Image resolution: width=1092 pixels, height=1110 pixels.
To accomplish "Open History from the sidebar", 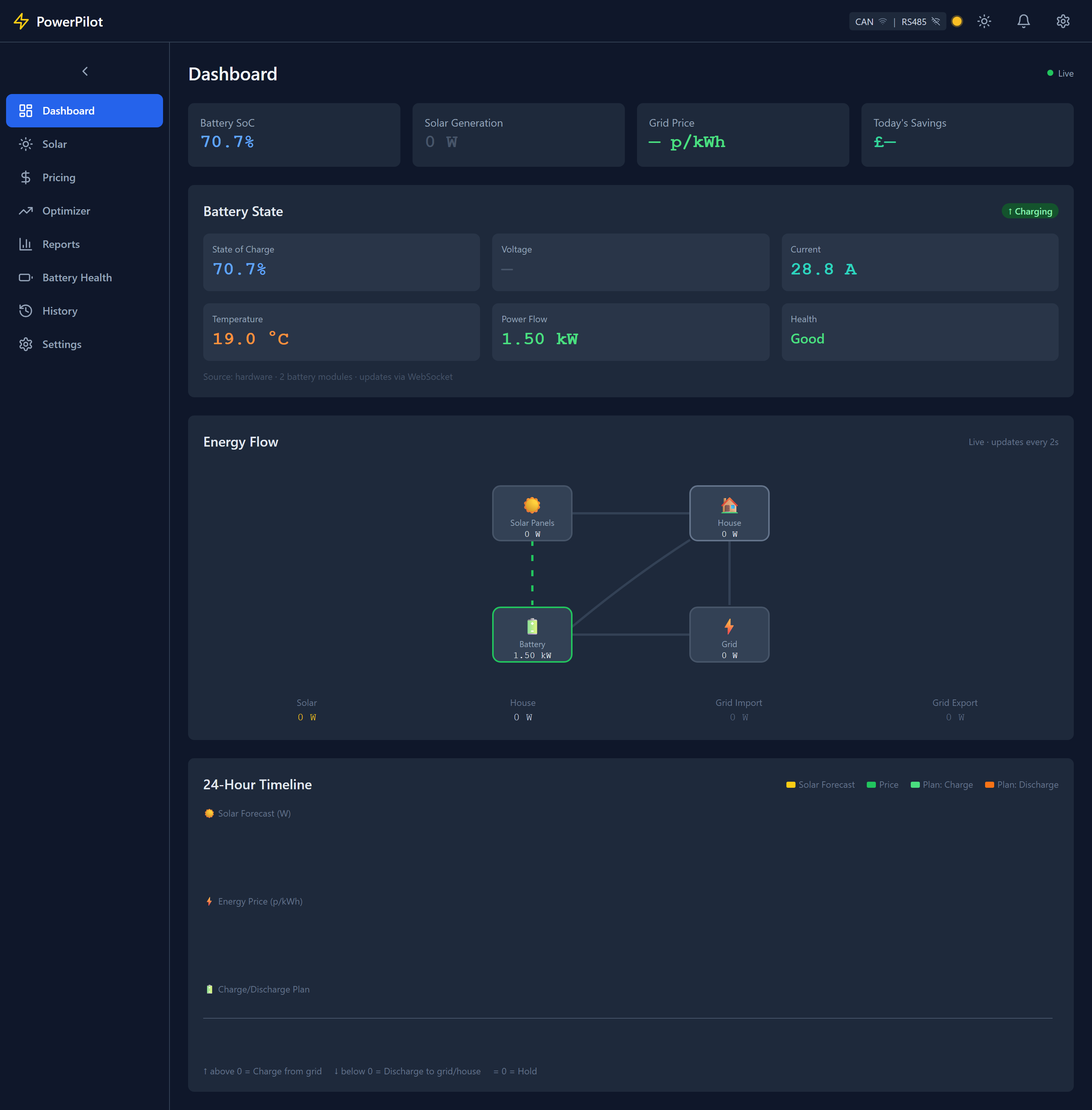I will [x=84, y=311].
